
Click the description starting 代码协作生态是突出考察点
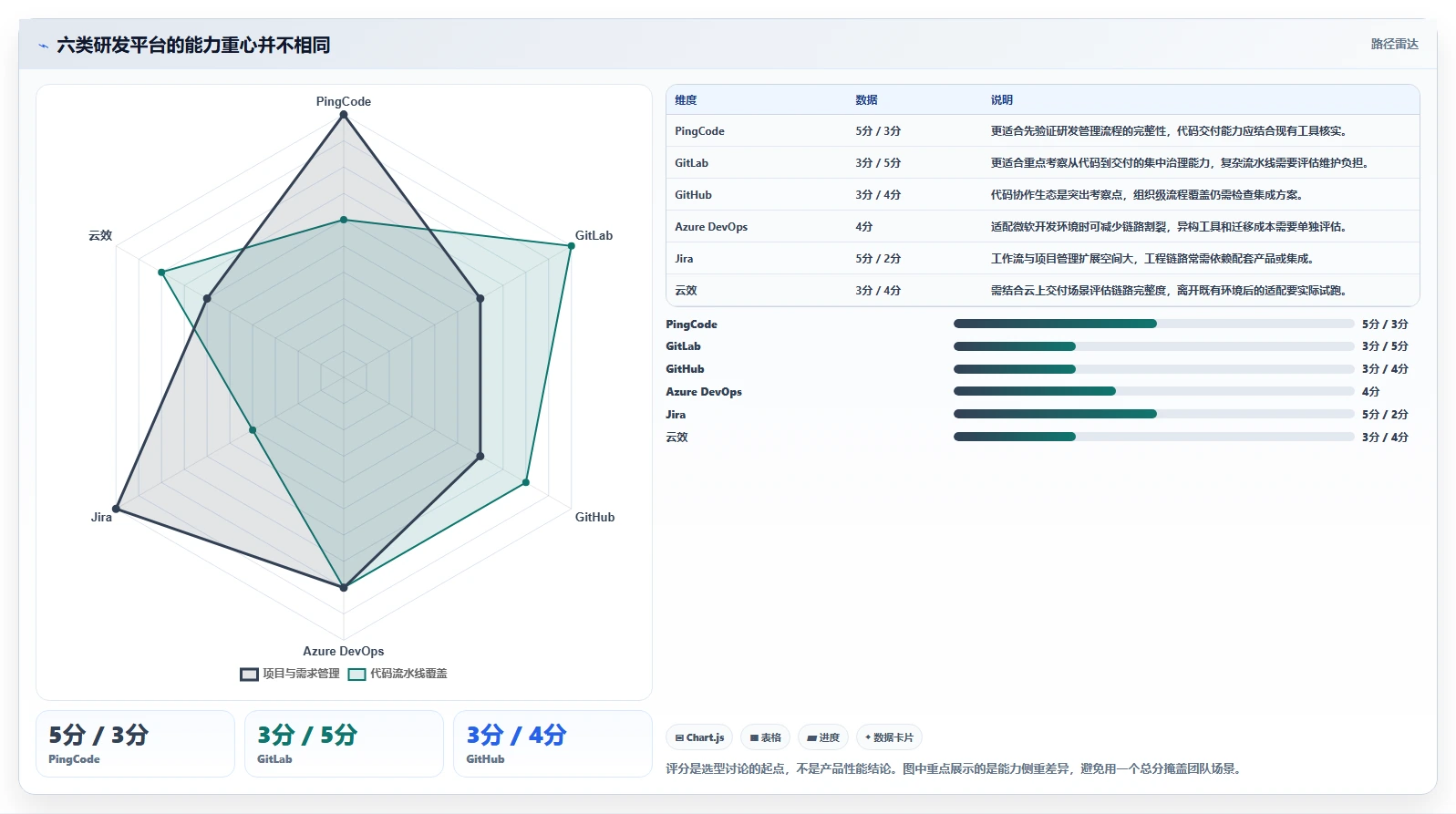(1147, 195)
